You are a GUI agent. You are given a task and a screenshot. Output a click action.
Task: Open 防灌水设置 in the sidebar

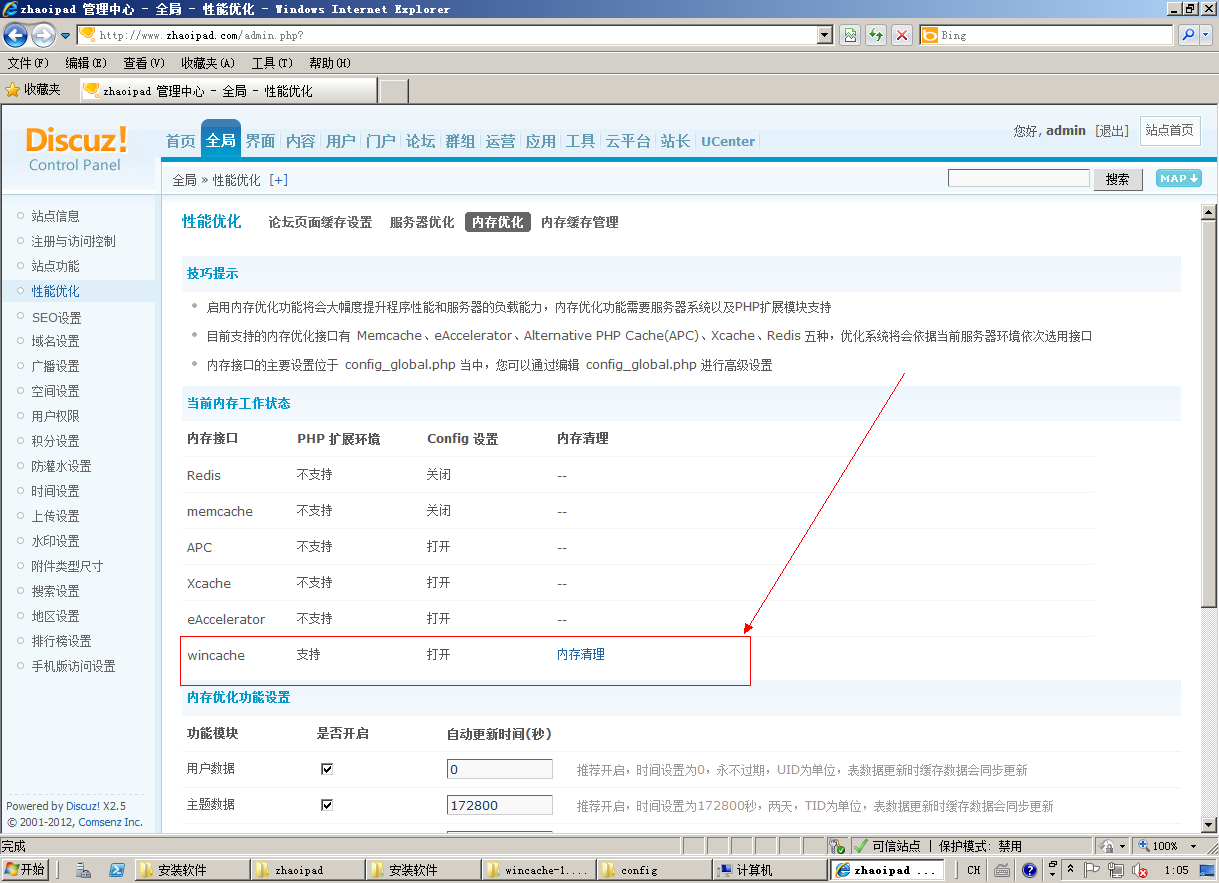(x=61, y=466)
